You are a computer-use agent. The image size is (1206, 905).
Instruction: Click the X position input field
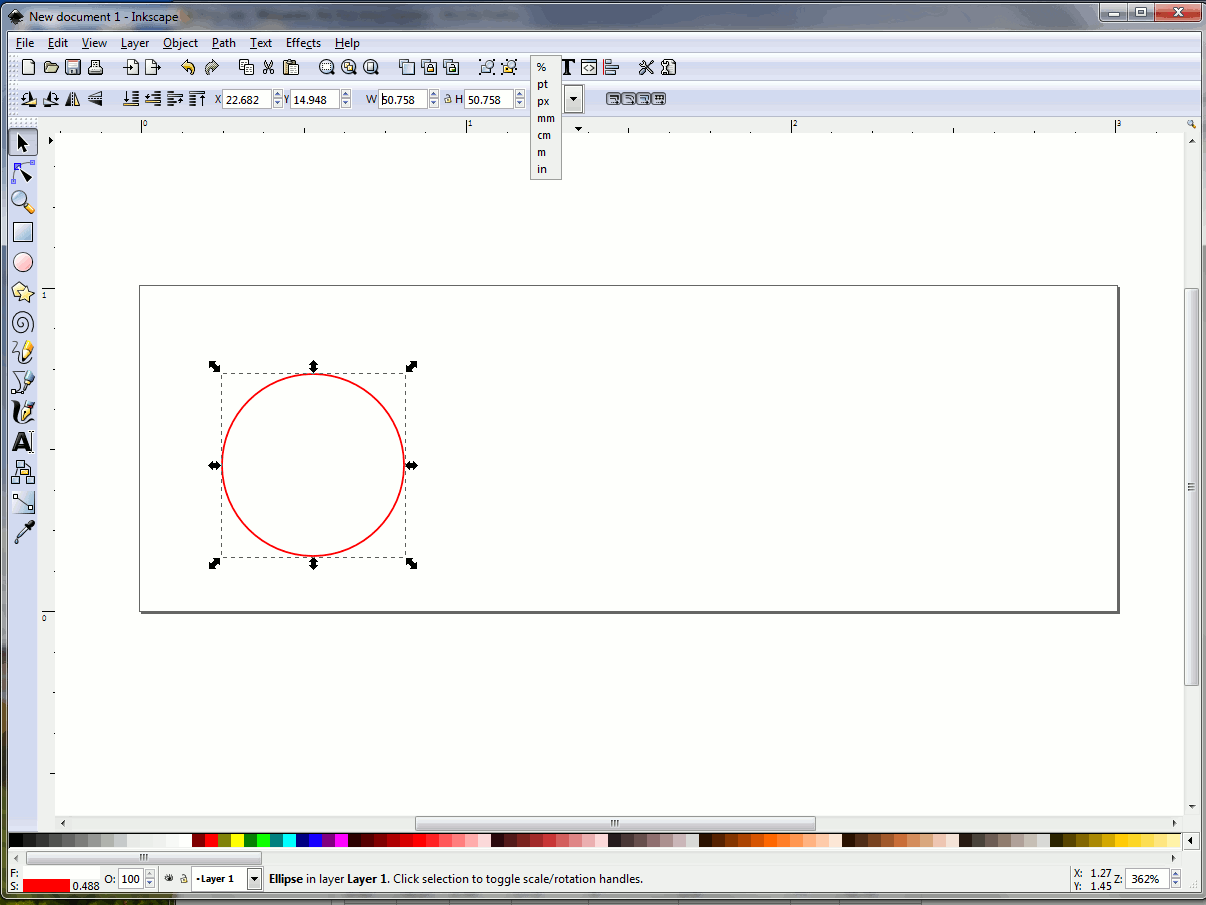coord(246,99)
